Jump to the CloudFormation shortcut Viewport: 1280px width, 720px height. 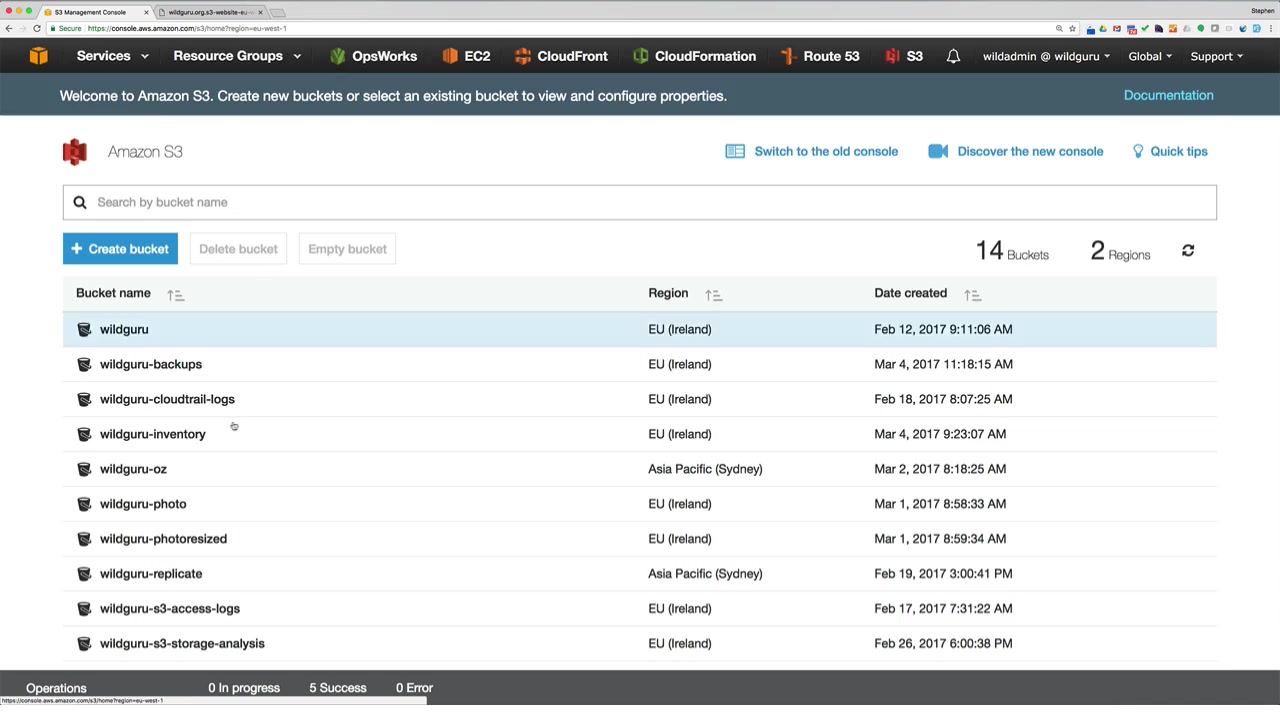tap(694, 56)
